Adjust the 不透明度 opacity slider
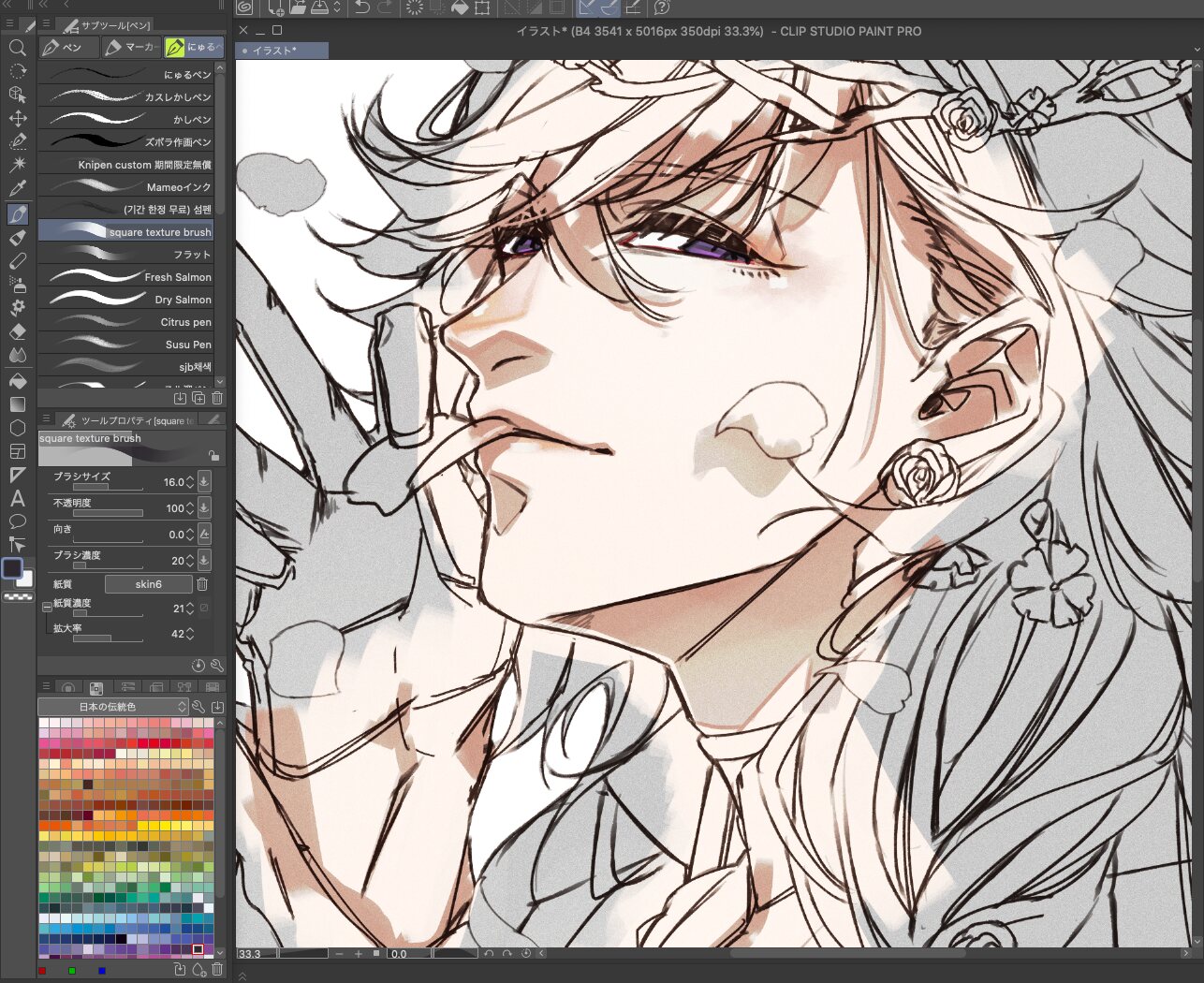Image resolution: width=1204 pixels, height=983 pixels. point(108,513)
